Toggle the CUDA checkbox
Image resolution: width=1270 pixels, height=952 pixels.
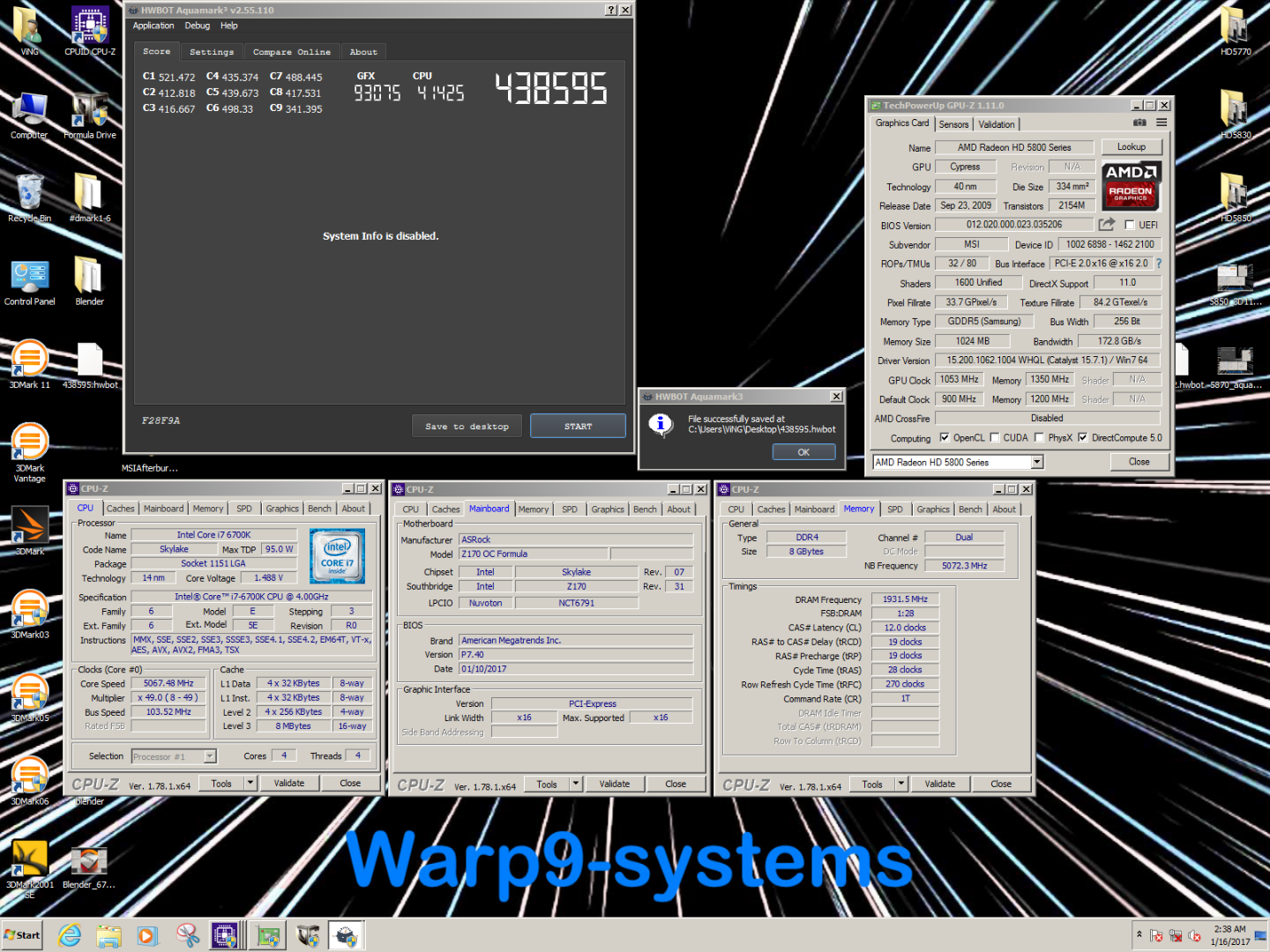[x=995, y=437]
